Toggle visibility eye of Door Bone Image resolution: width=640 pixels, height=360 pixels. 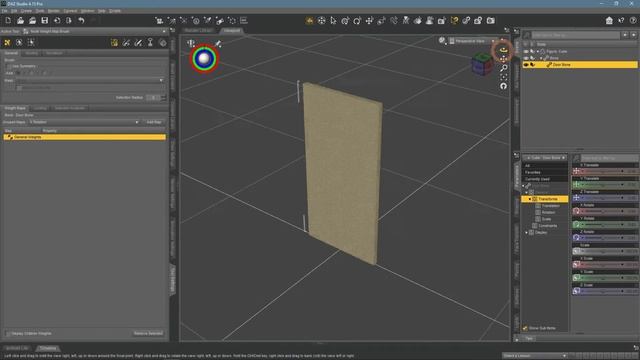pyautogui.click(x=526, y=64)
